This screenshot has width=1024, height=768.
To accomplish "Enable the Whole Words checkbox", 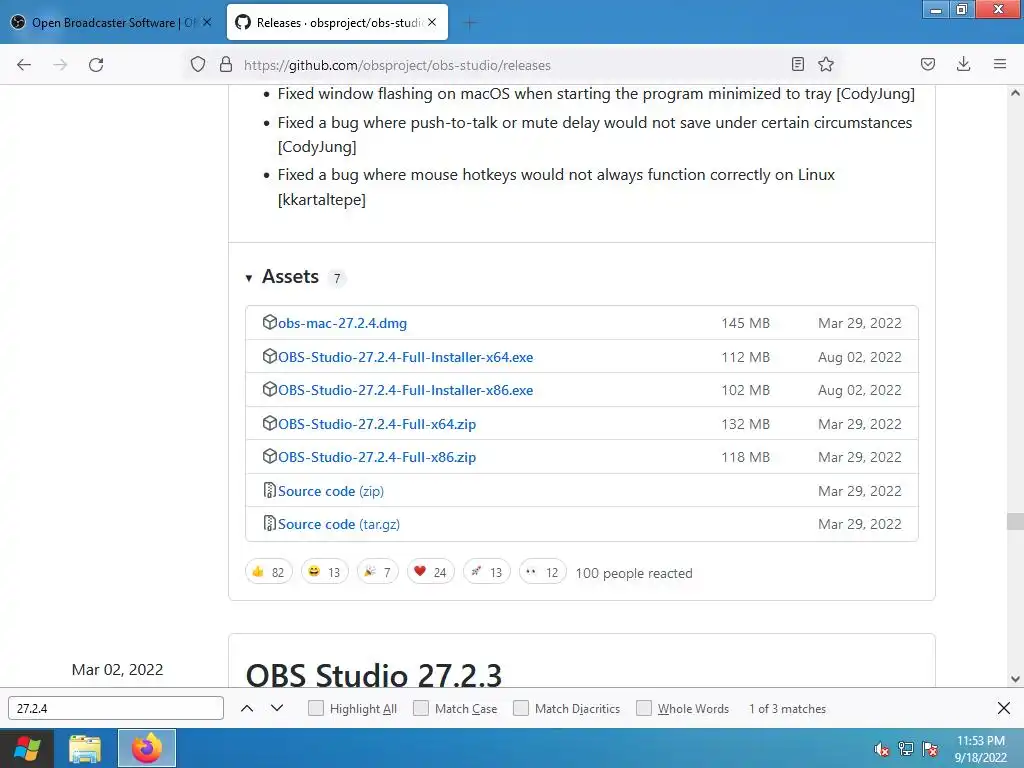I will pos(644,709).
